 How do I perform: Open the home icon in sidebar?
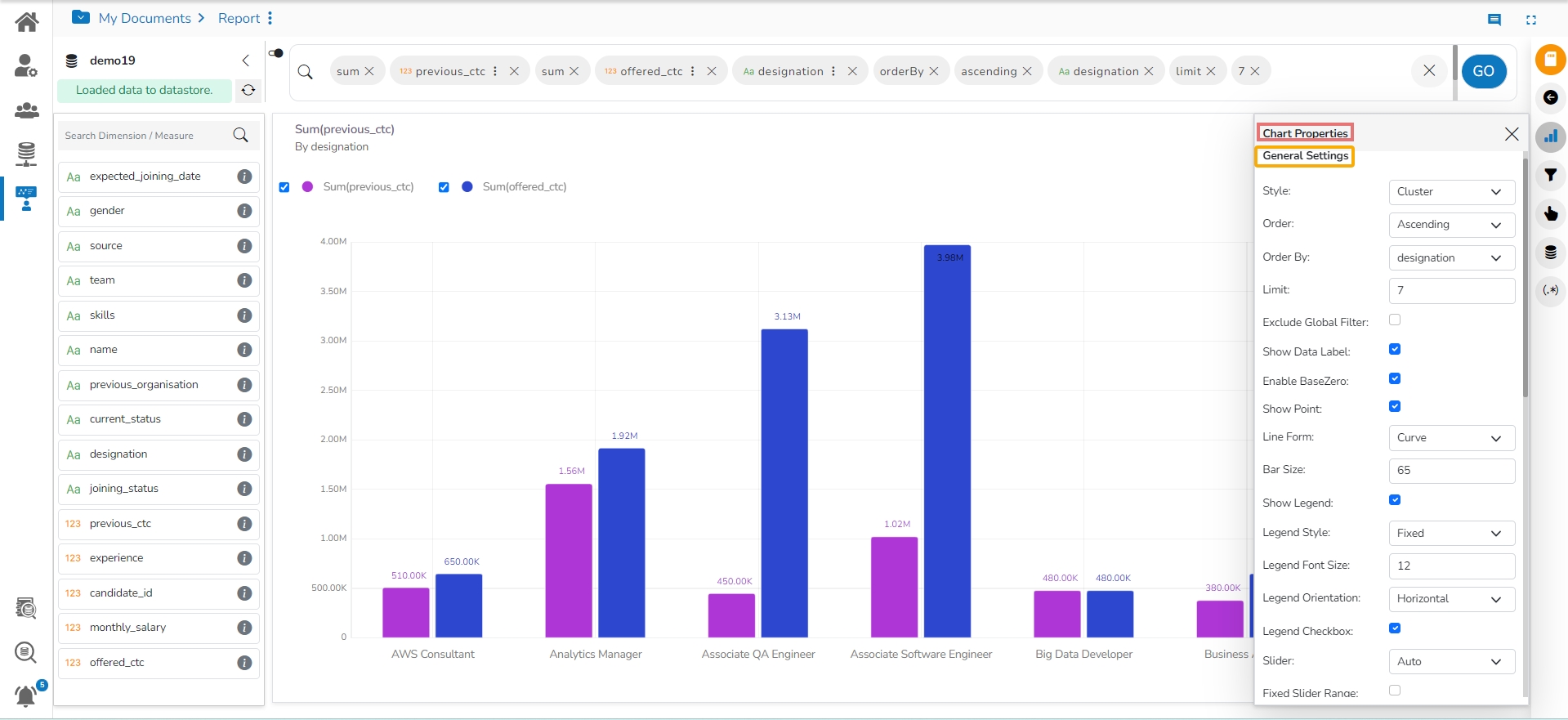[26, 21]
